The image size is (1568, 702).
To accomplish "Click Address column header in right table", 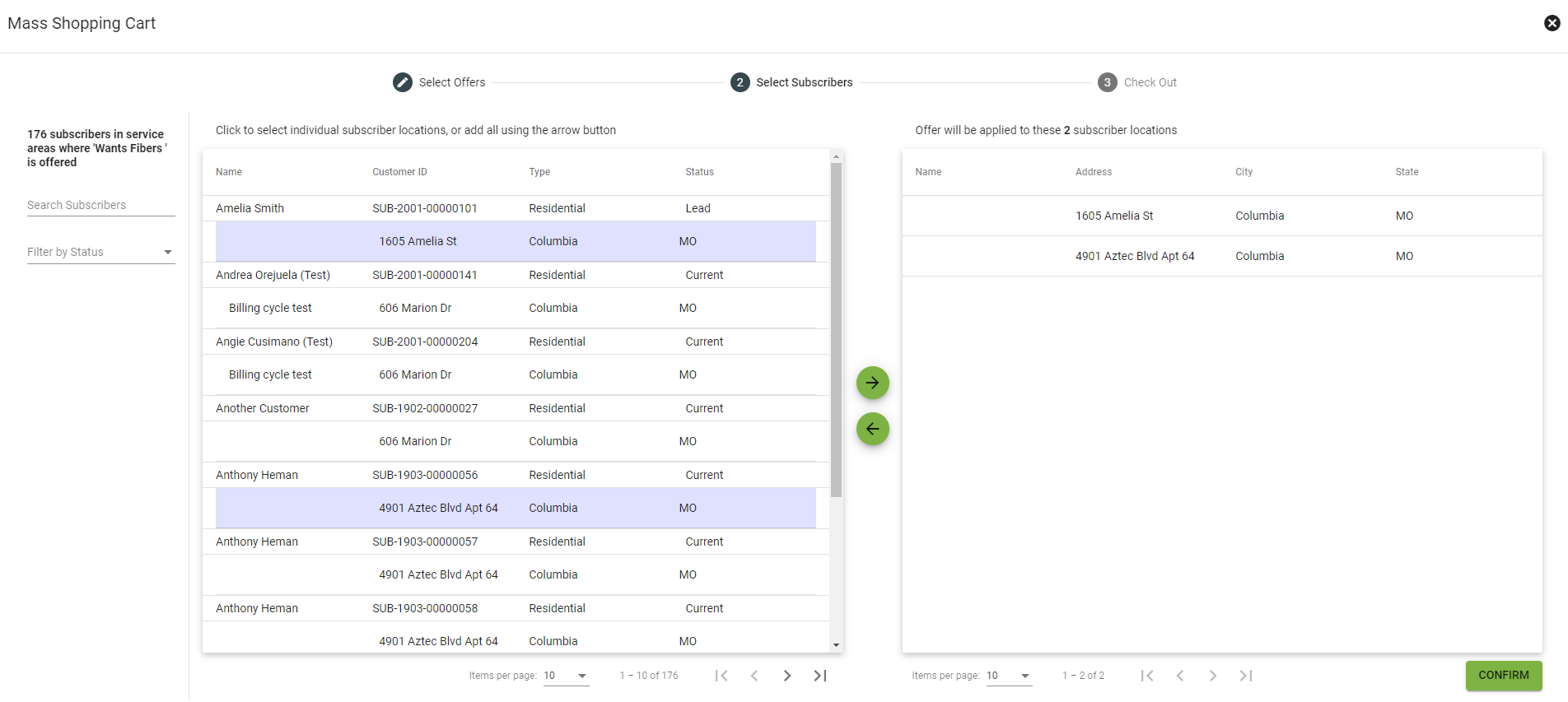I will pos(1094,172).
